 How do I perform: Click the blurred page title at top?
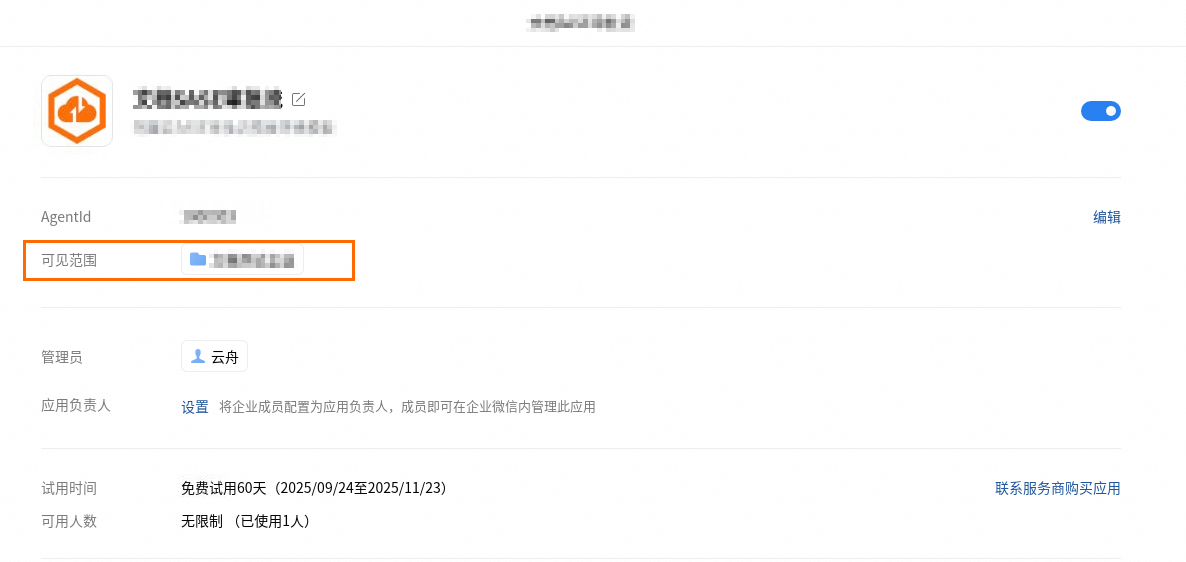(x=581, y=23)
